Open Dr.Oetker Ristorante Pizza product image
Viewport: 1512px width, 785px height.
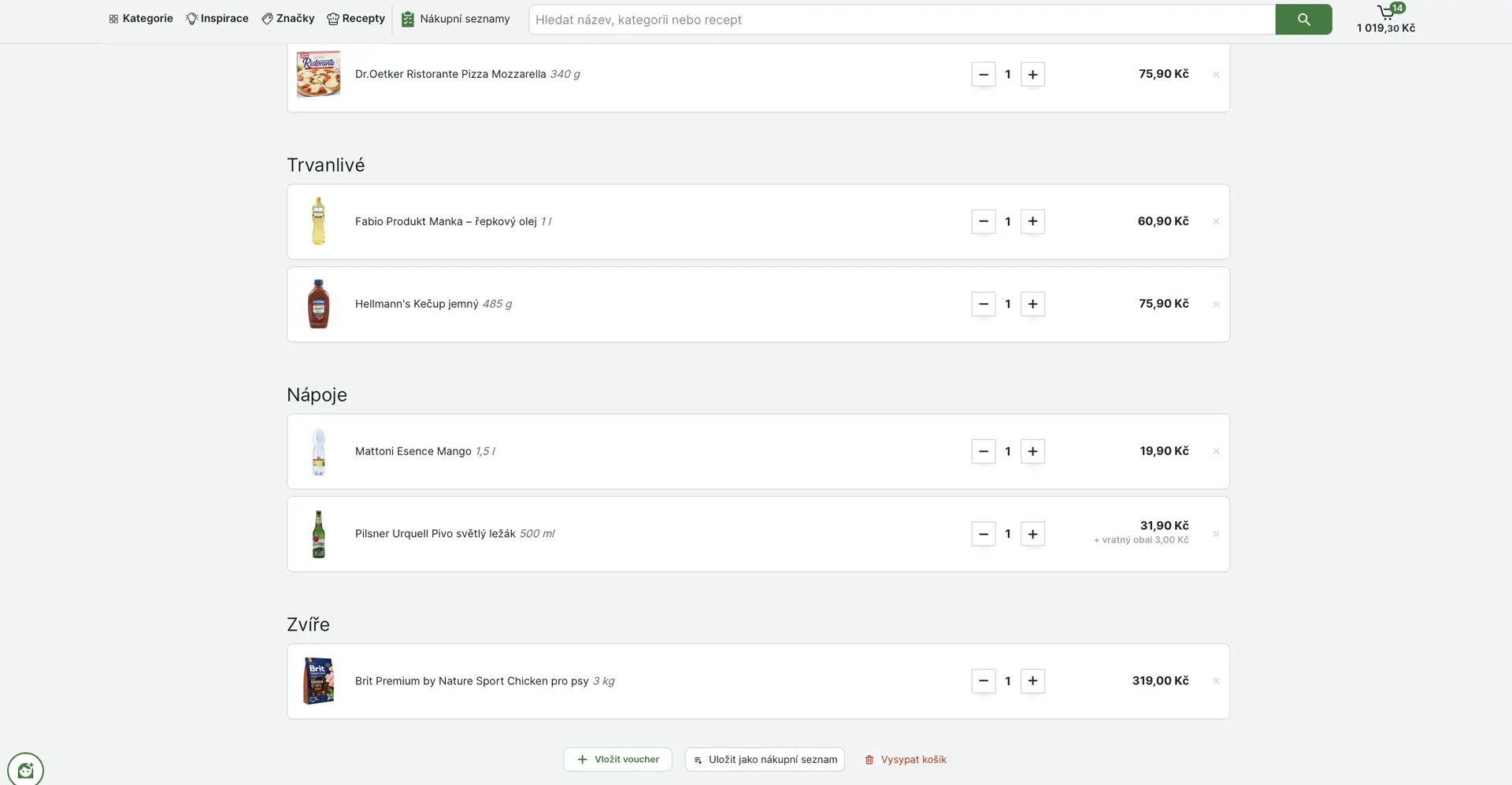319,74
